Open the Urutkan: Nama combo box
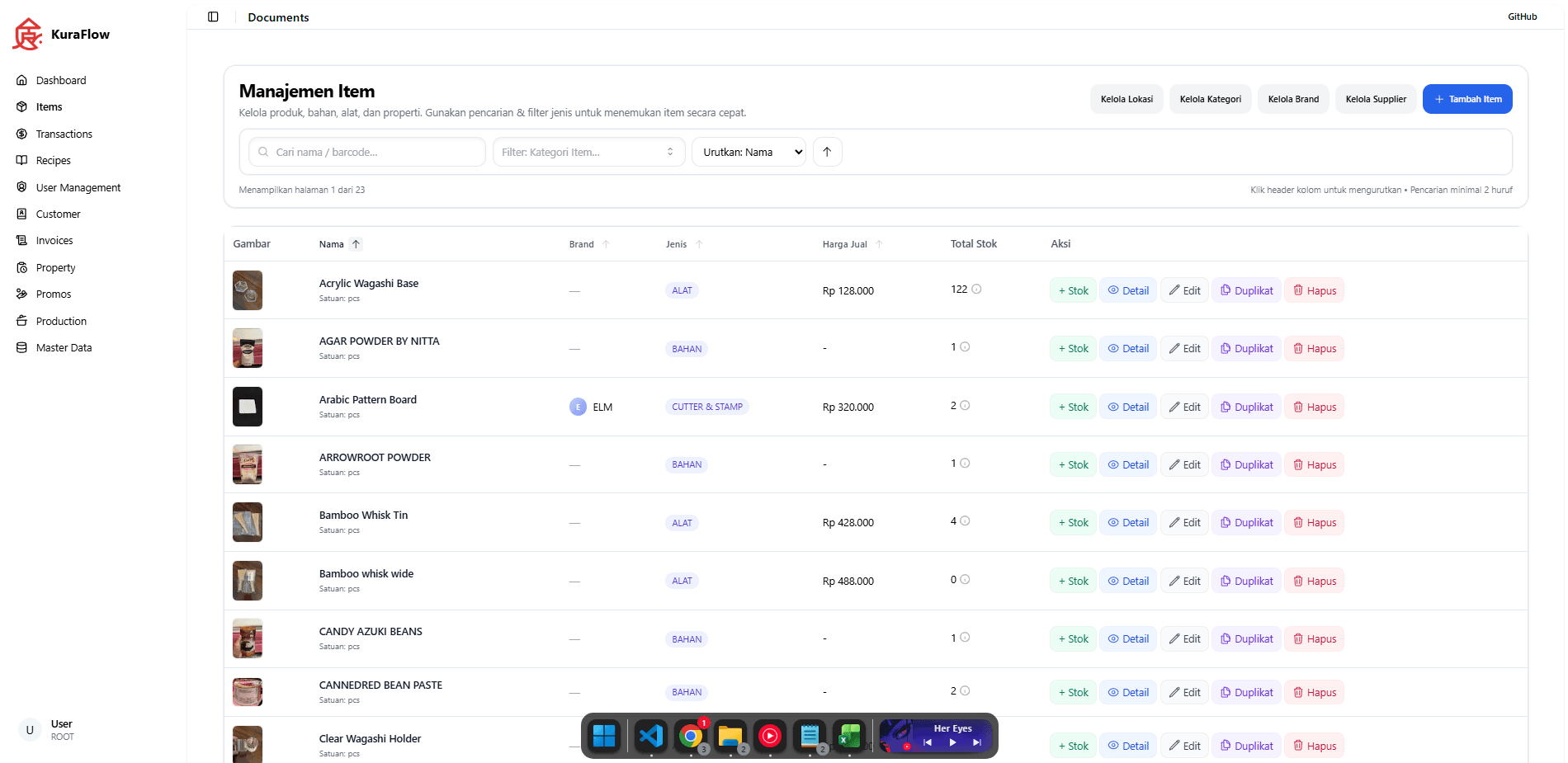Screen dimensions: 1568x763 (748, 152)
